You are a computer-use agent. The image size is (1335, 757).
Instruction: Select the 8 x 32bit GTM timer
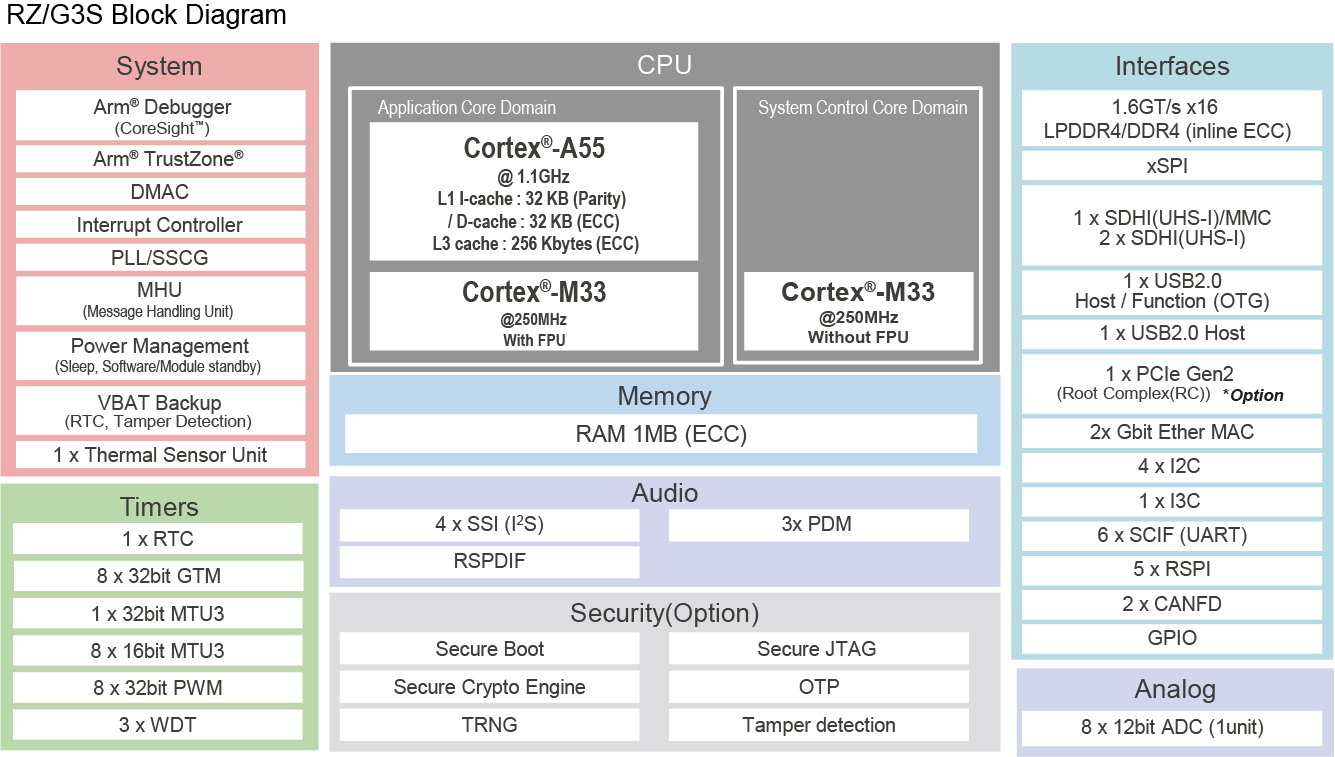pyautogui.click(x=157, y=576)
